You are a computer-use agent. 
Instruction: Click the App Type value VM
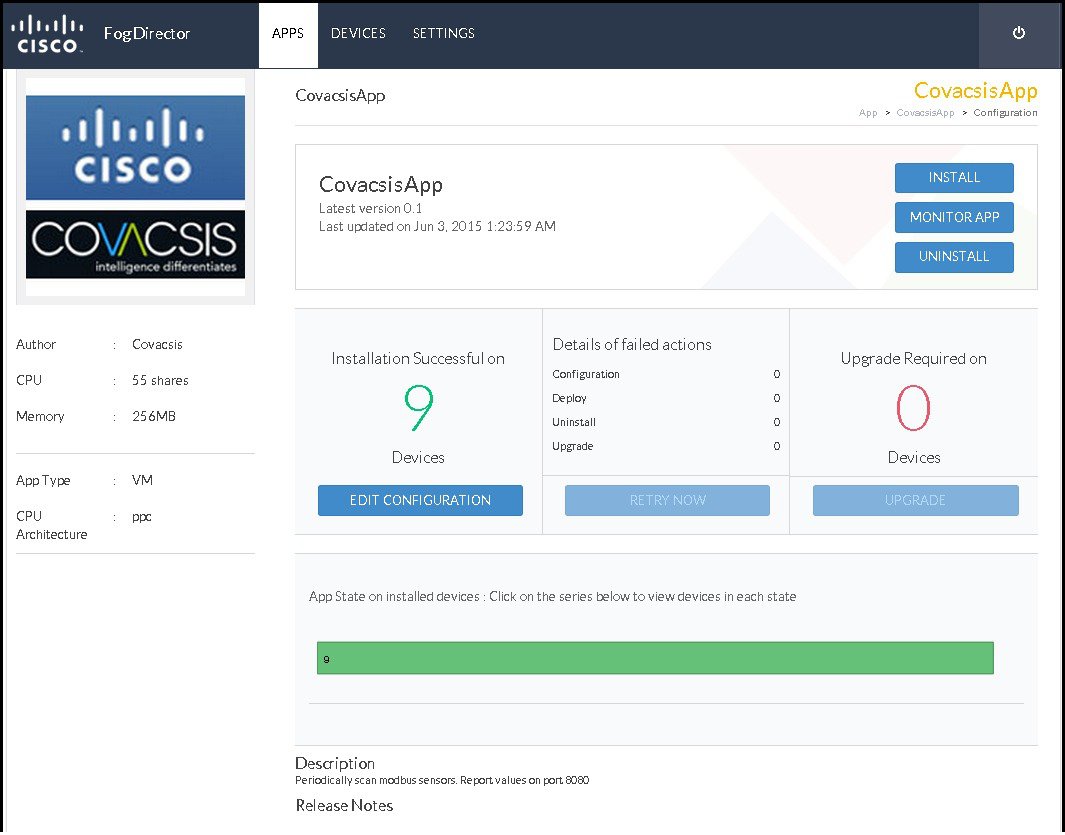[x=142, y=480]
